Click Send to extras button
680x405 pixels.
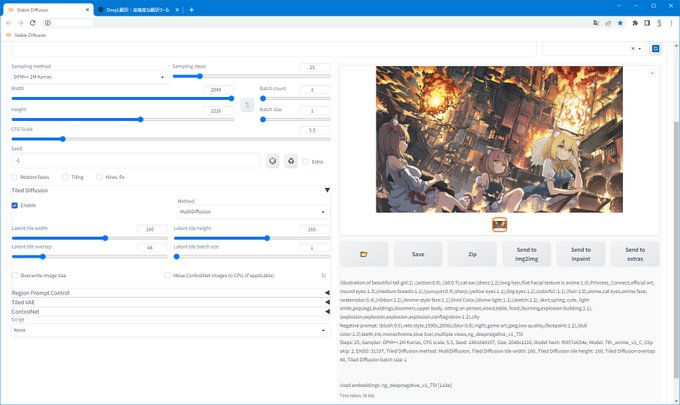point(635,254)
